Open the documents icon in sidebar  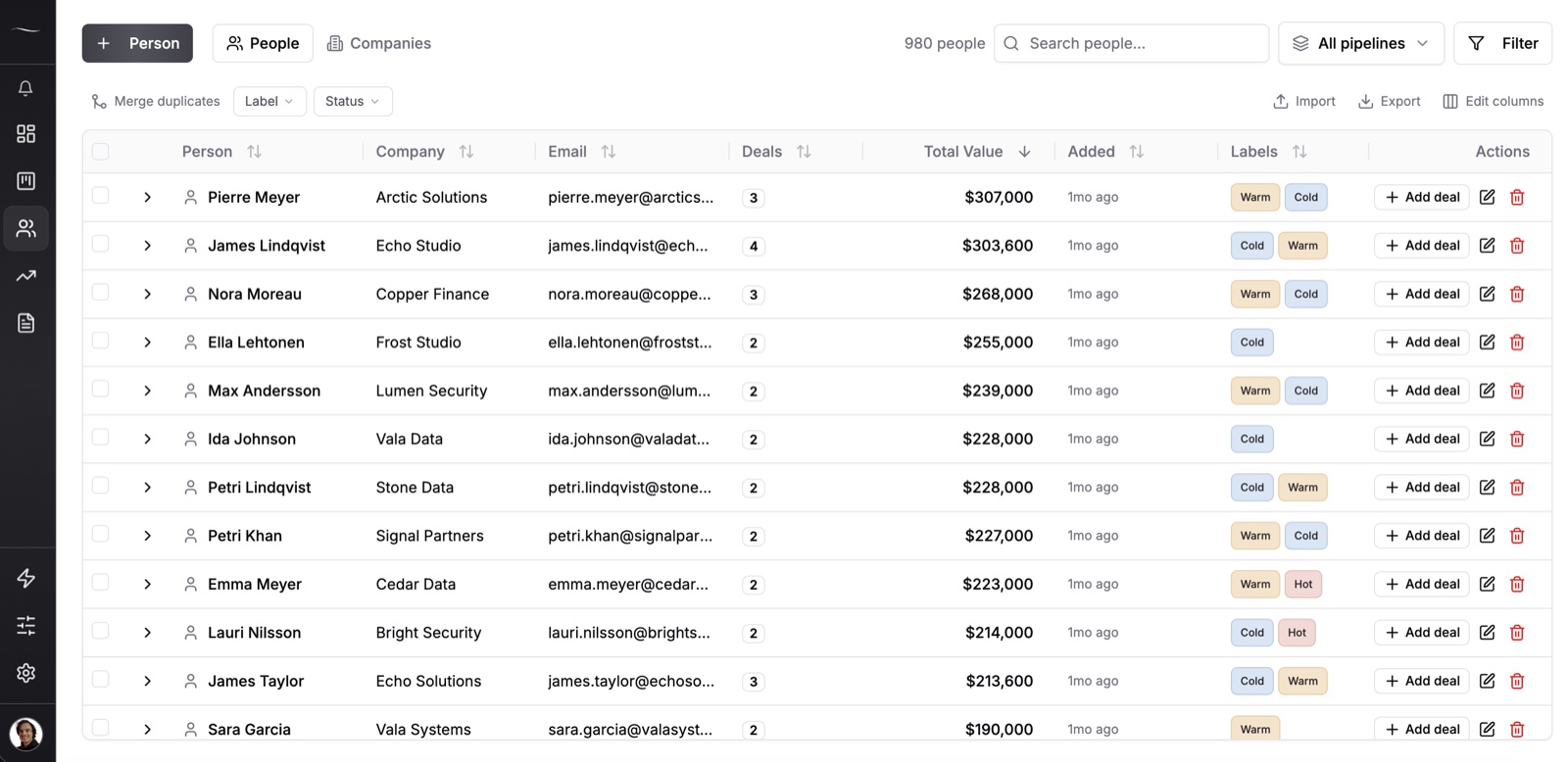point(26,323)
